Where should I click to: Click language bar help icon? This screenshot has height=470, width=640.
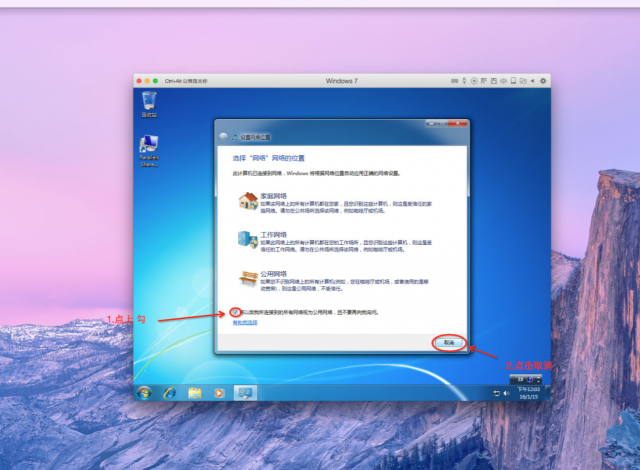pos(530,379)
